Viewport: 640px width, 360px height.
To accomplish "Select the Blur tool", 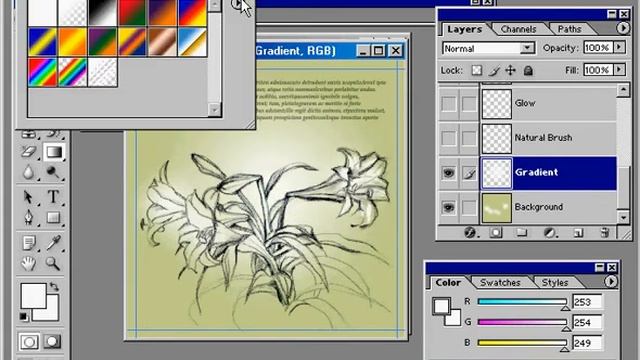I will tap(28, 173).
